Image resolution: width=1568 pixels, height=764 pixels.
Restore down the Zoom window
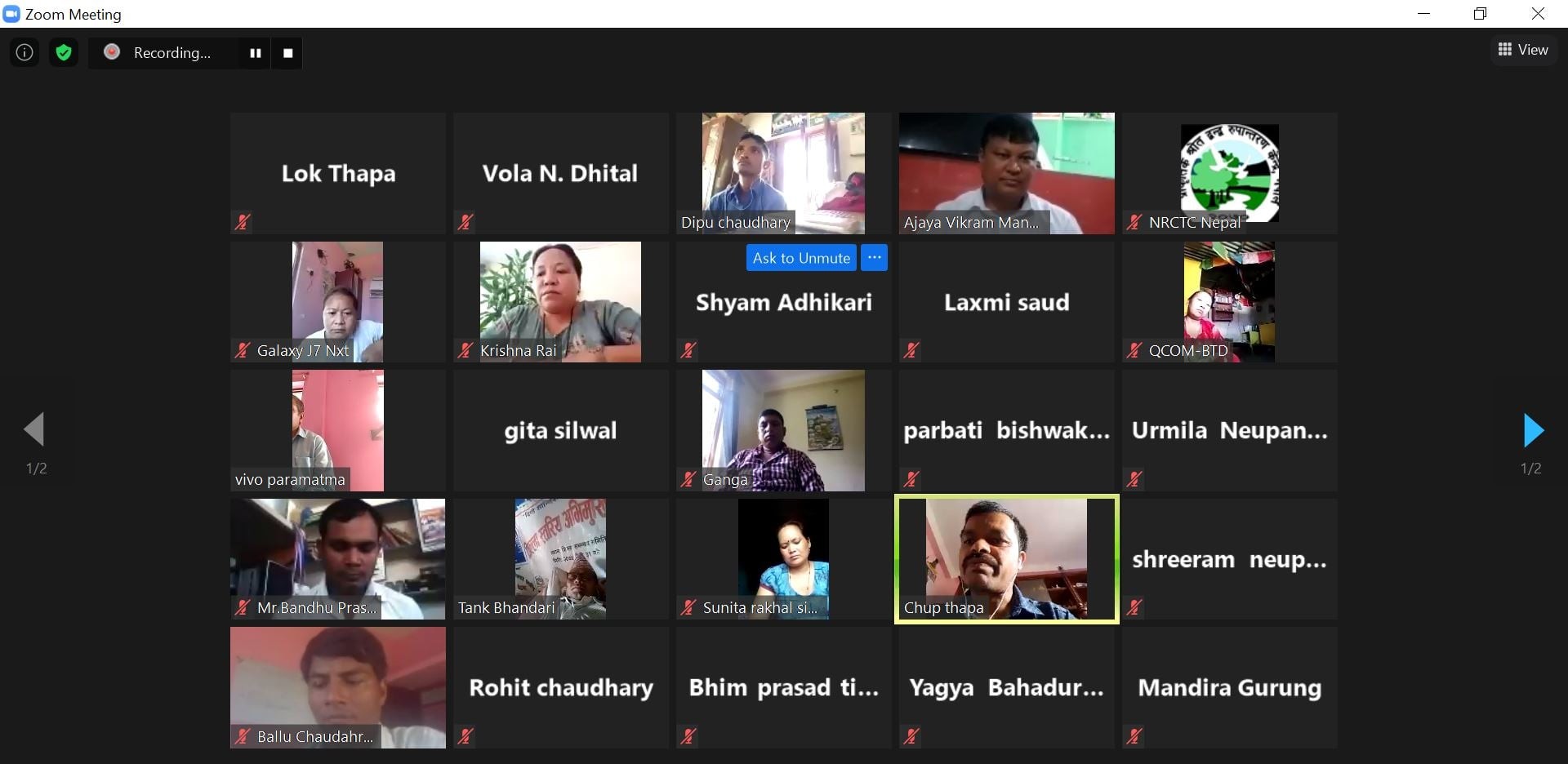[x=1480, y=14]
